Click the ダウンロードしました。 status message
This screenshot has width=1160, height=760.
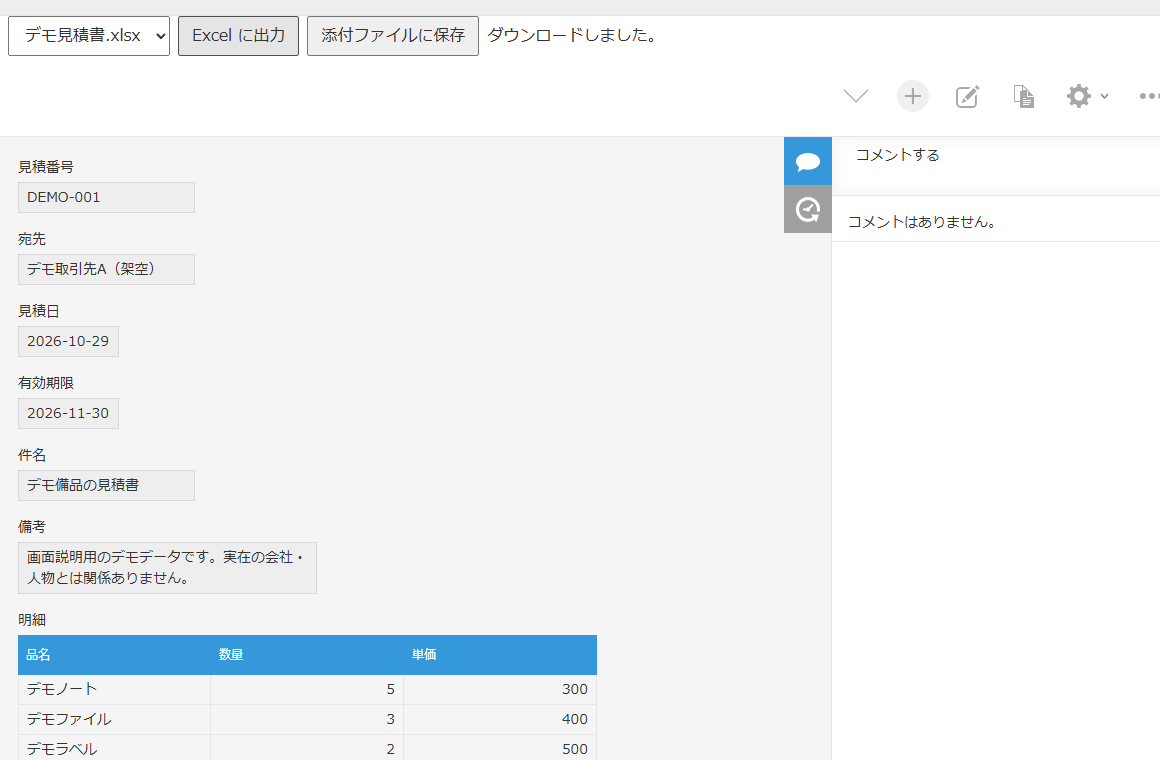[x=572, y=36]
